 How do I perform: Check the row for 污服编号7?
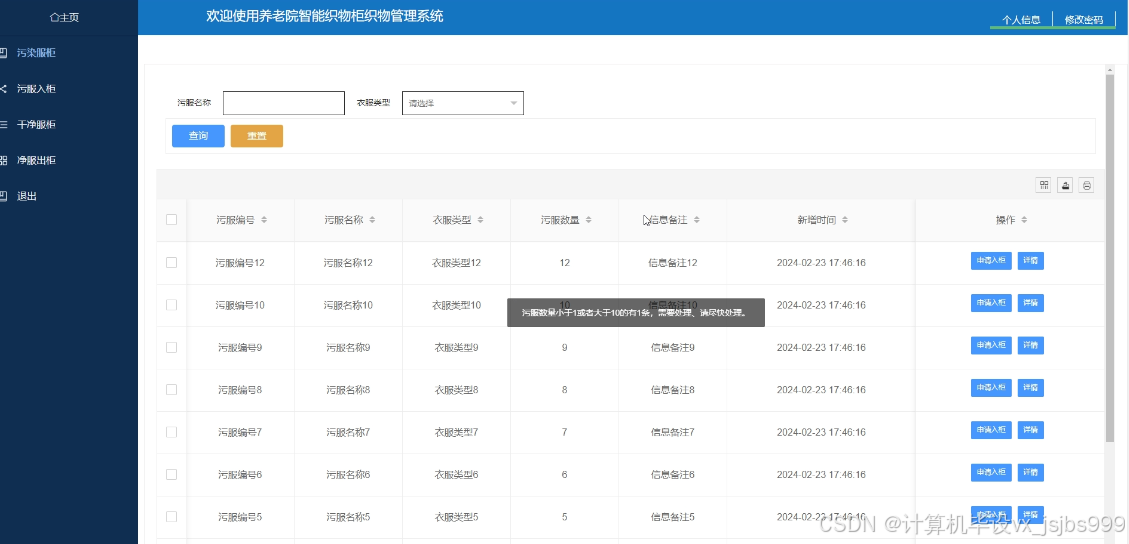click(171, 432)
